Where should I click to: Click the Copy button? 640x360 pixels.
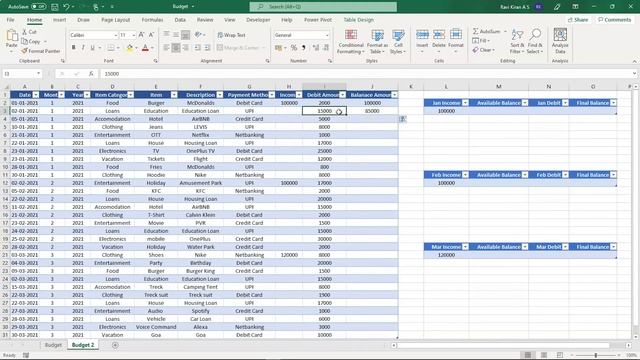coord(31,41)
